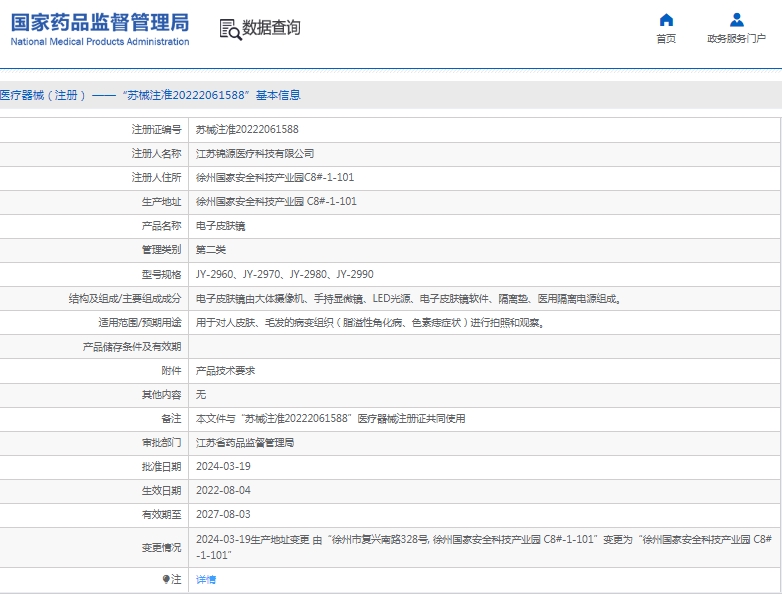
Task: Click the 变更情况 label
Action: [x=161, y=548]
